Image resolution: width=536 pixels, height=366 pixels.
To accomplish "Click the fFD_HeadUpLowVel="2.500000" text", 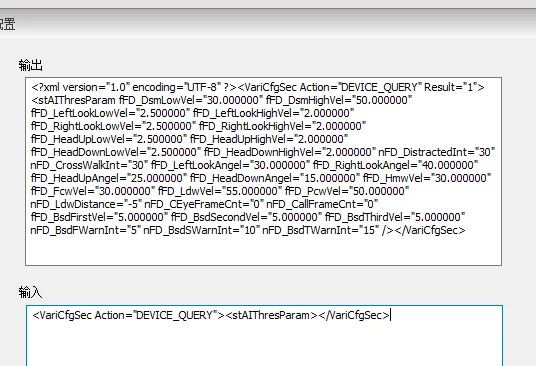I will 109,139.
